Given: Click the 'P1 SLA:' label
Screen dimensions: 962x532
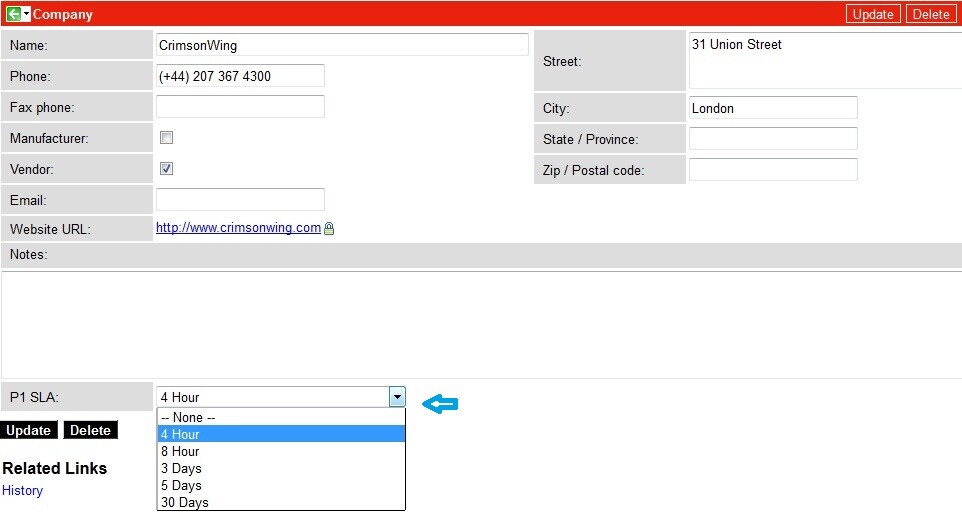Looking at the screenshot, I should click(34, 397).
